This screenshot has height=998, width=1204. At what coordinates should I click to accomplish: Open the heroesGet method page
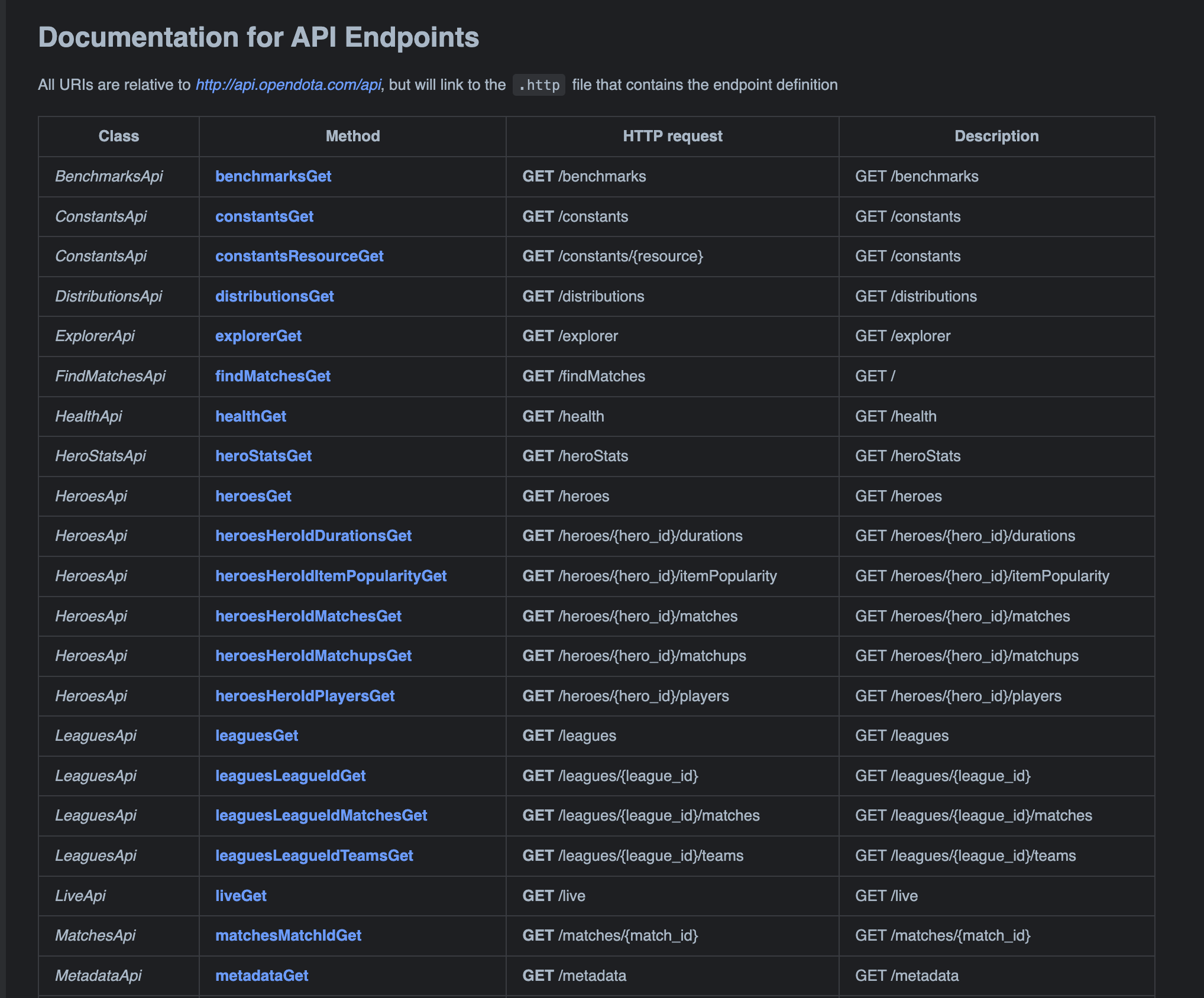coord(253,496)
